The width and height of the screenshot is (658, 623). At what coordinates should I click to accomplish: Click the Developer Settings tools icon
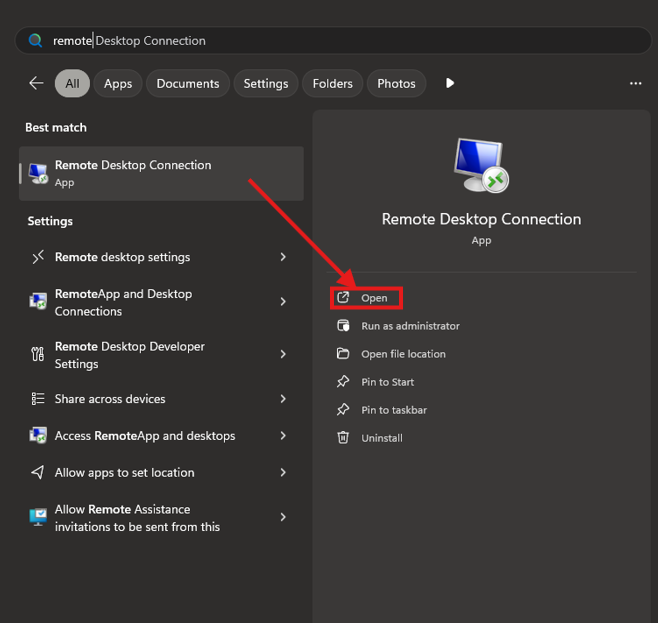(x=38, y=354)
